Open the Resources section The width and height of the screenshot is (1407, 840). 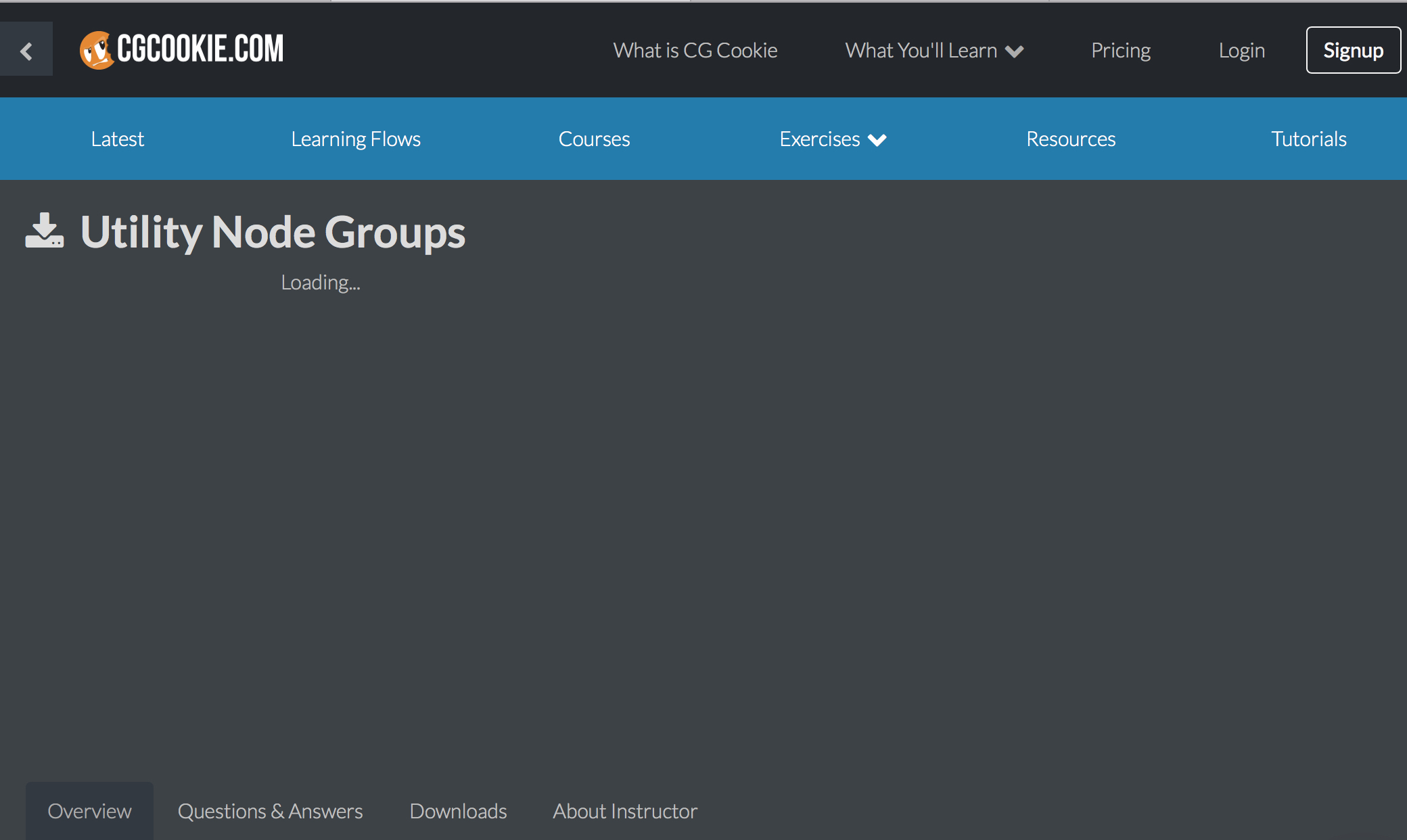pyautogui.click(x=1071, y=139)
